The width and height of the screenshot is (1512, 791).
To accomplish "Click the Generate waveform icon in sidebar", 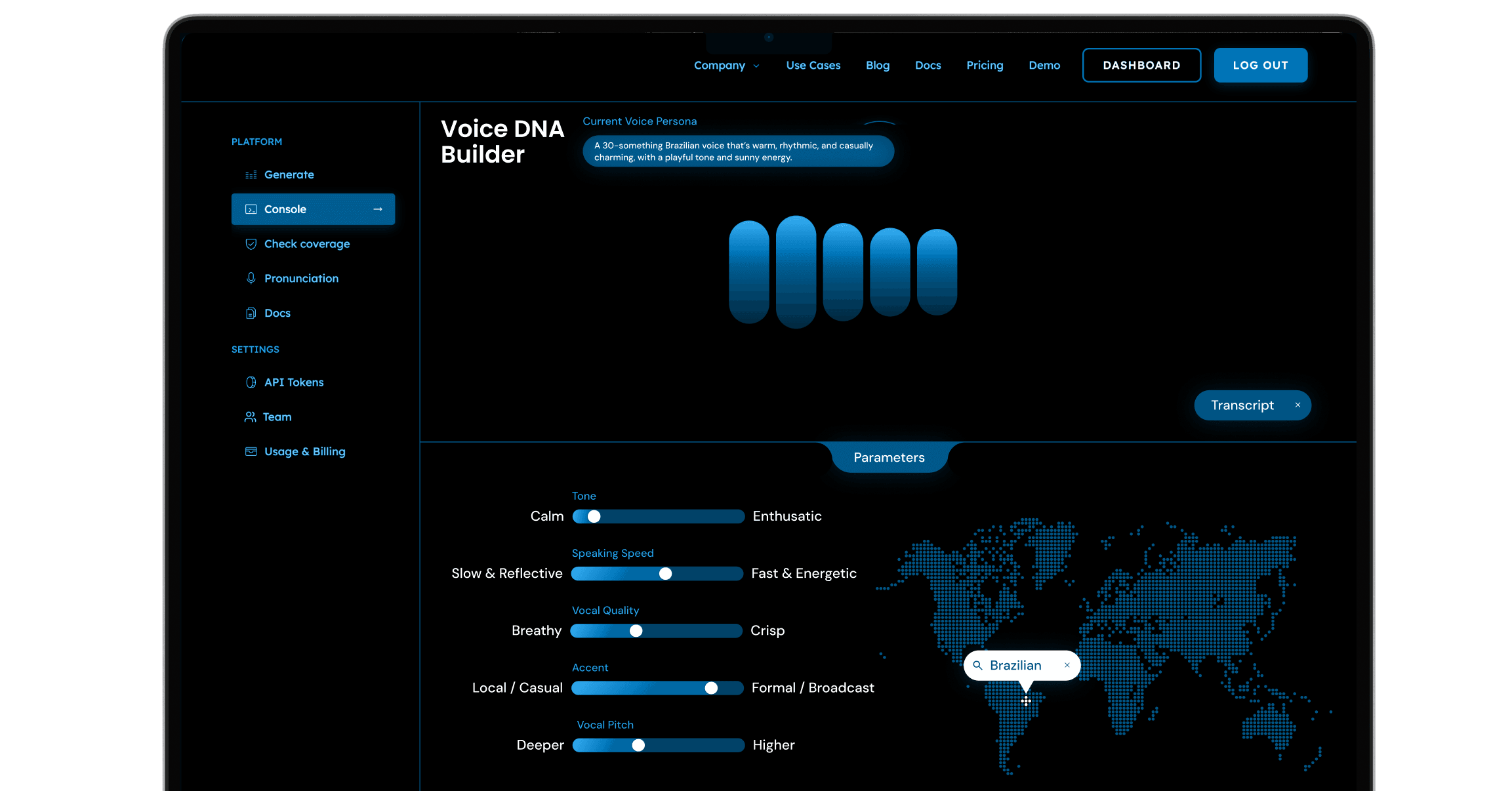I will pos(251,175).
